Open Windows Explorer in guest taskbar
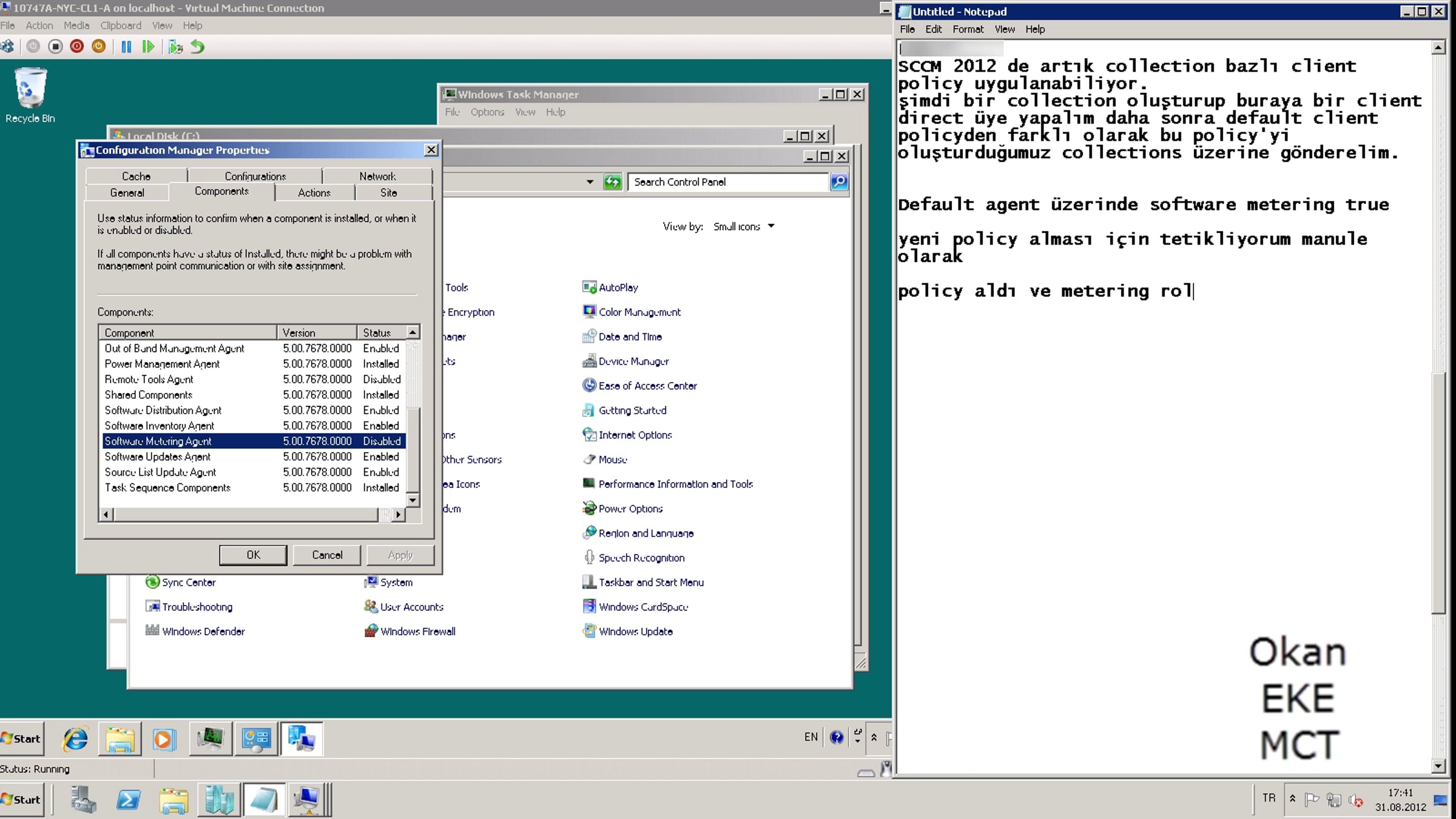 pyautogui.click(x=120, y=739)
